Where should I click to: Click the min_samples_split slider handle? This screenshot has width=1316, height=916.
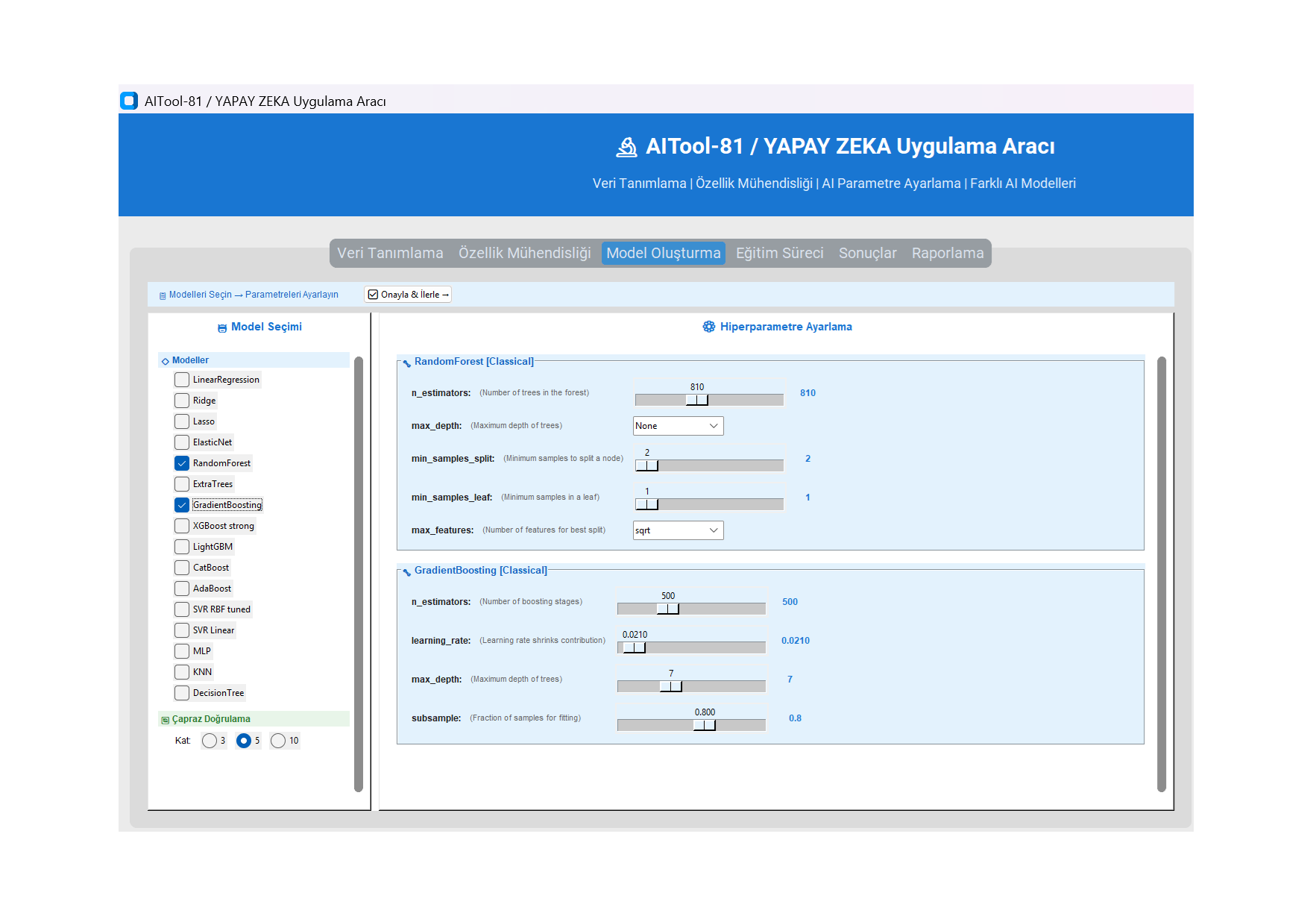point(647,465)
